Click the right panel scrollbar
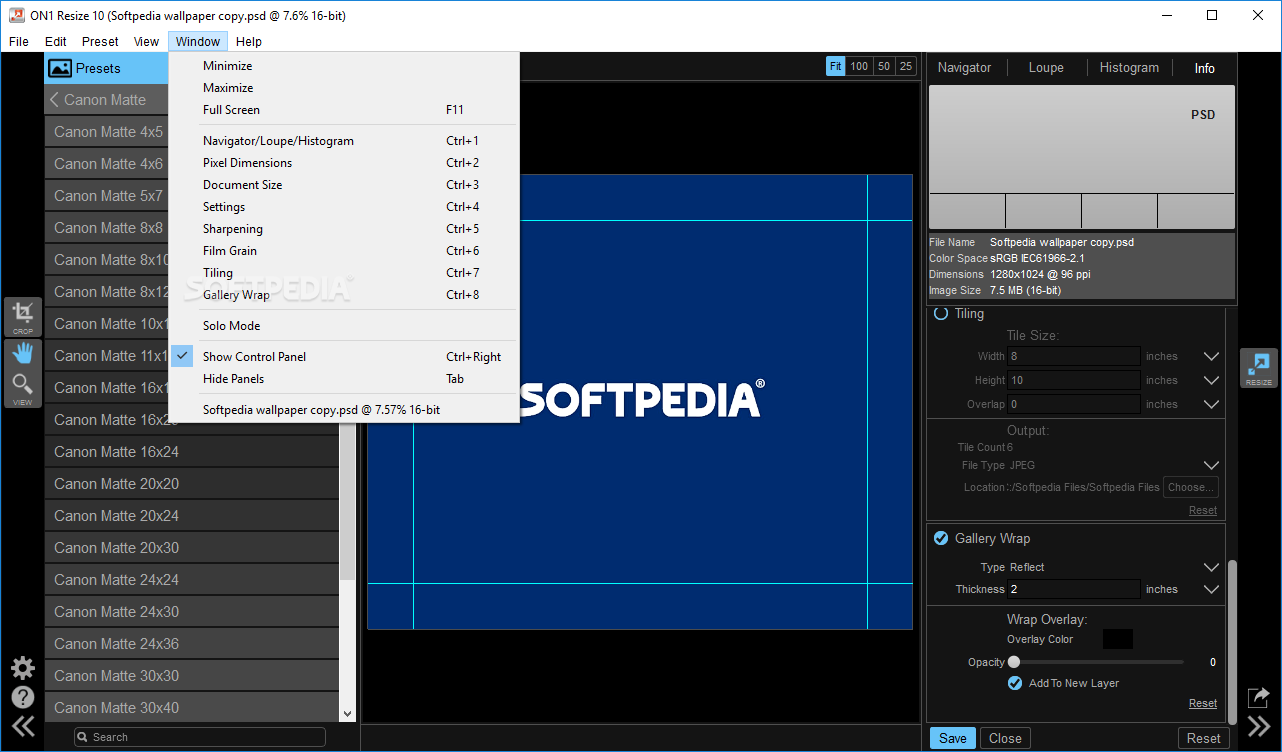The width and height of the screenshot is (1282, 752). [1233, 640]
